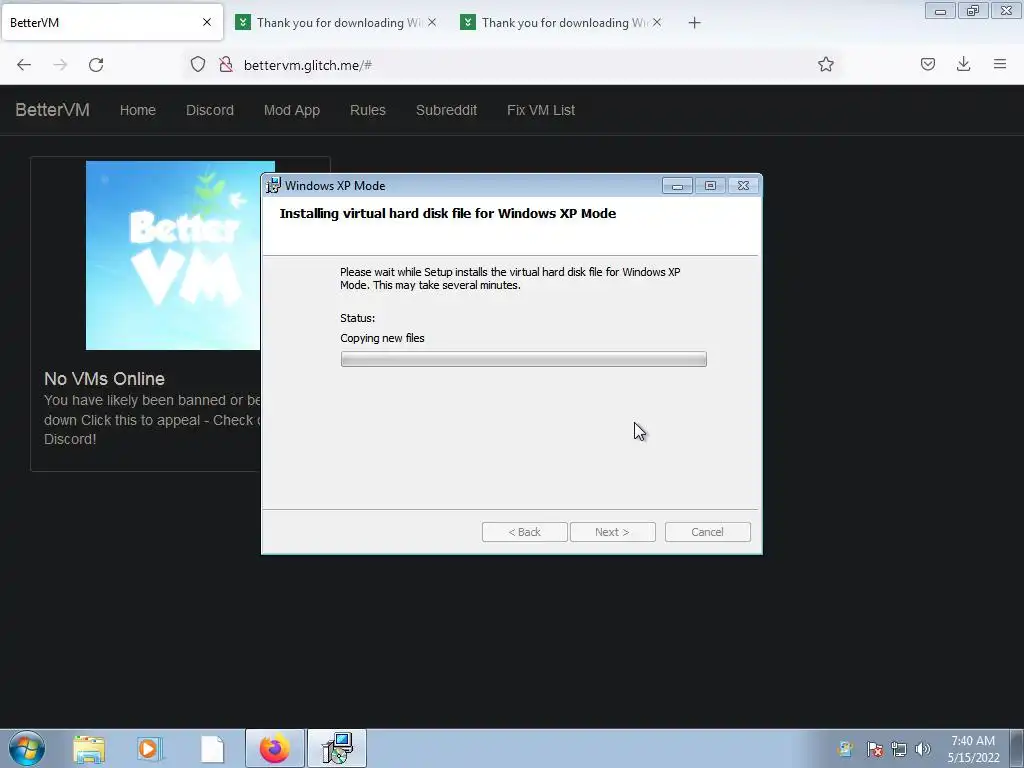Click Fix VM List in the navbar

[541, 110]
